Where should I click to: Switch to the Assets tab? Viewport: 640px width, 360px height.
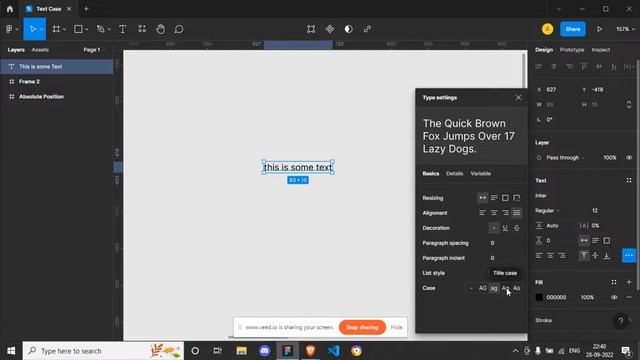coord(40,50)
